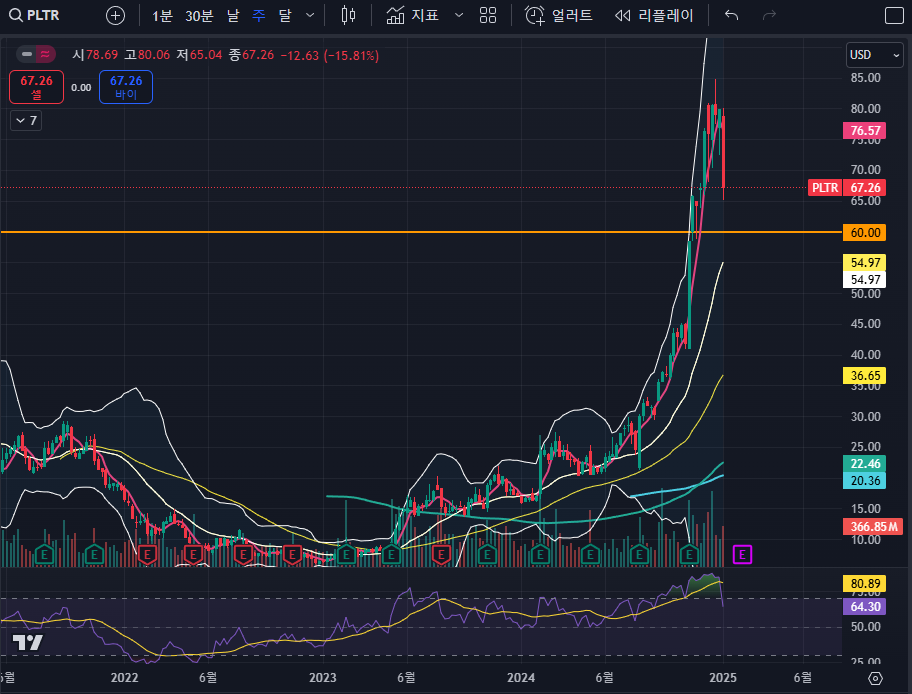This screenshot has width=912, height=694.
Task: Select the 날 daily timeframe
Action: point(233,15)
